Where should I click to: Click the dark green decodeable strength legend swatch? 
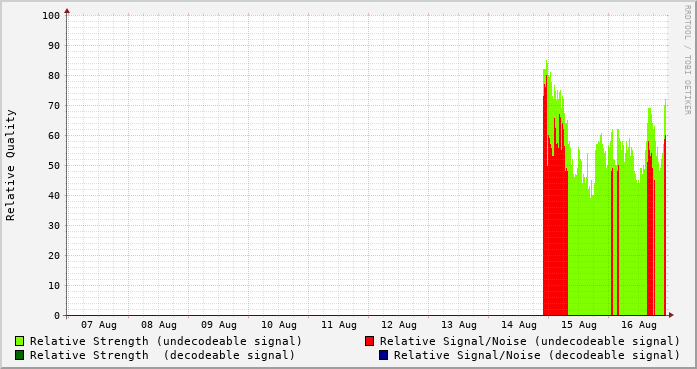[19, 355]
